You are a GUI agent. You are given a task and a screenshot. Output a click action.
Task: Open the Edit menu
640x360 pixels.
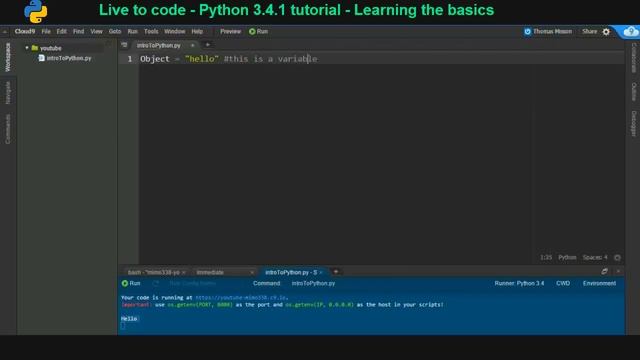61,31
